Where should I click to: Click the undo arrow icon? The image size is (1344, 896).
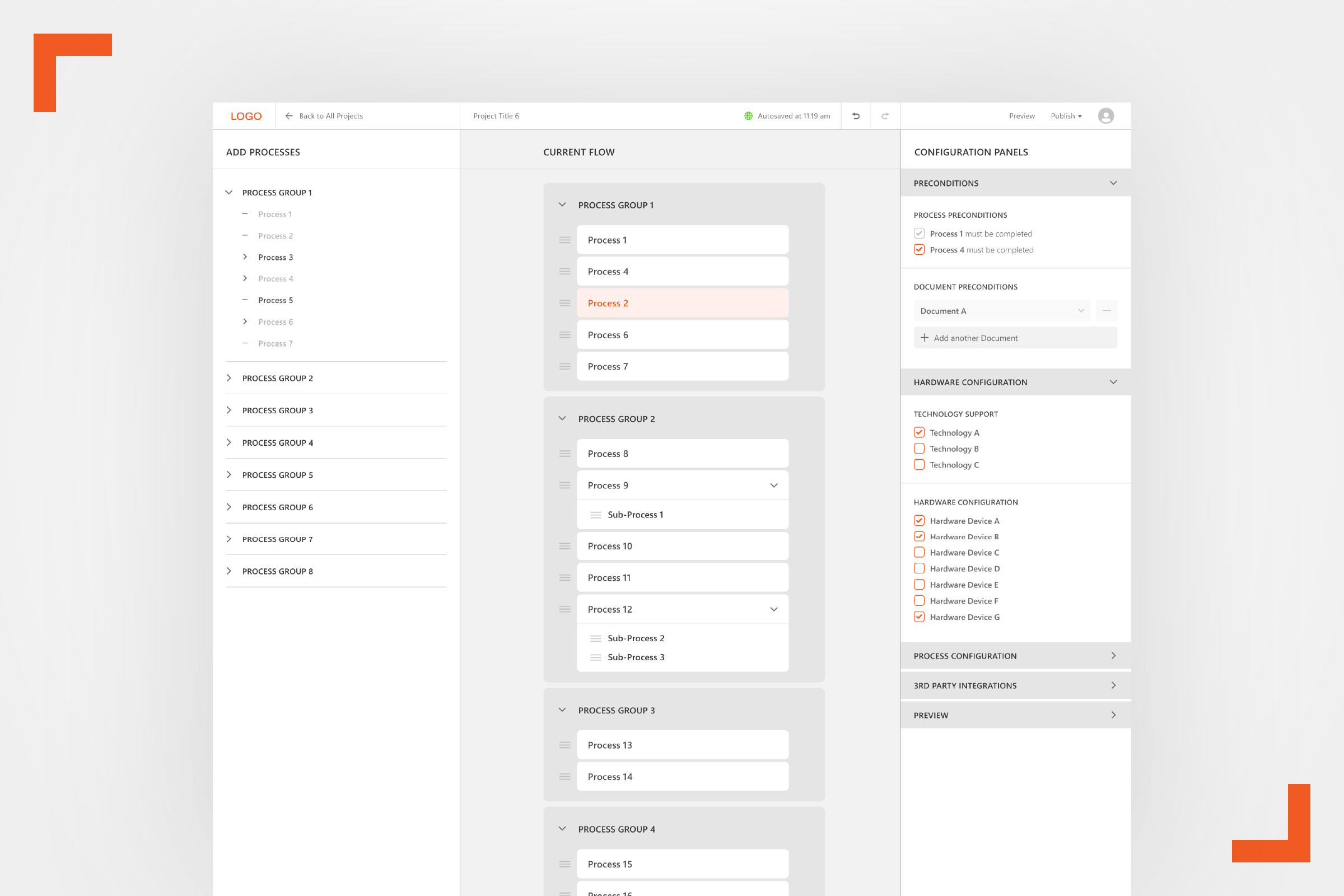(856, 116)
